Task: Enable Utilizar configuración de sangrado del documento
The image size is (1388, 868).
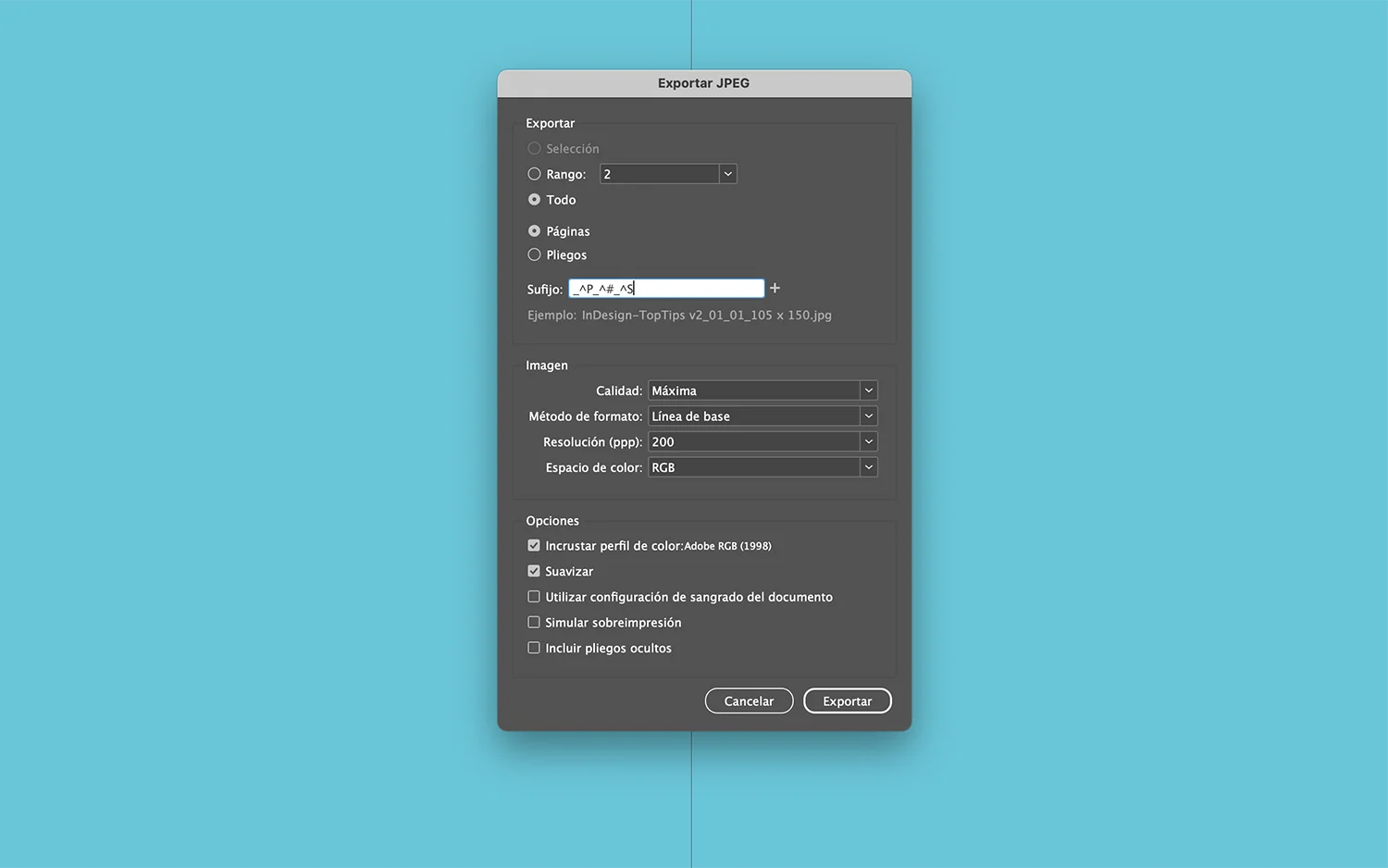Action: pos(534,596)
